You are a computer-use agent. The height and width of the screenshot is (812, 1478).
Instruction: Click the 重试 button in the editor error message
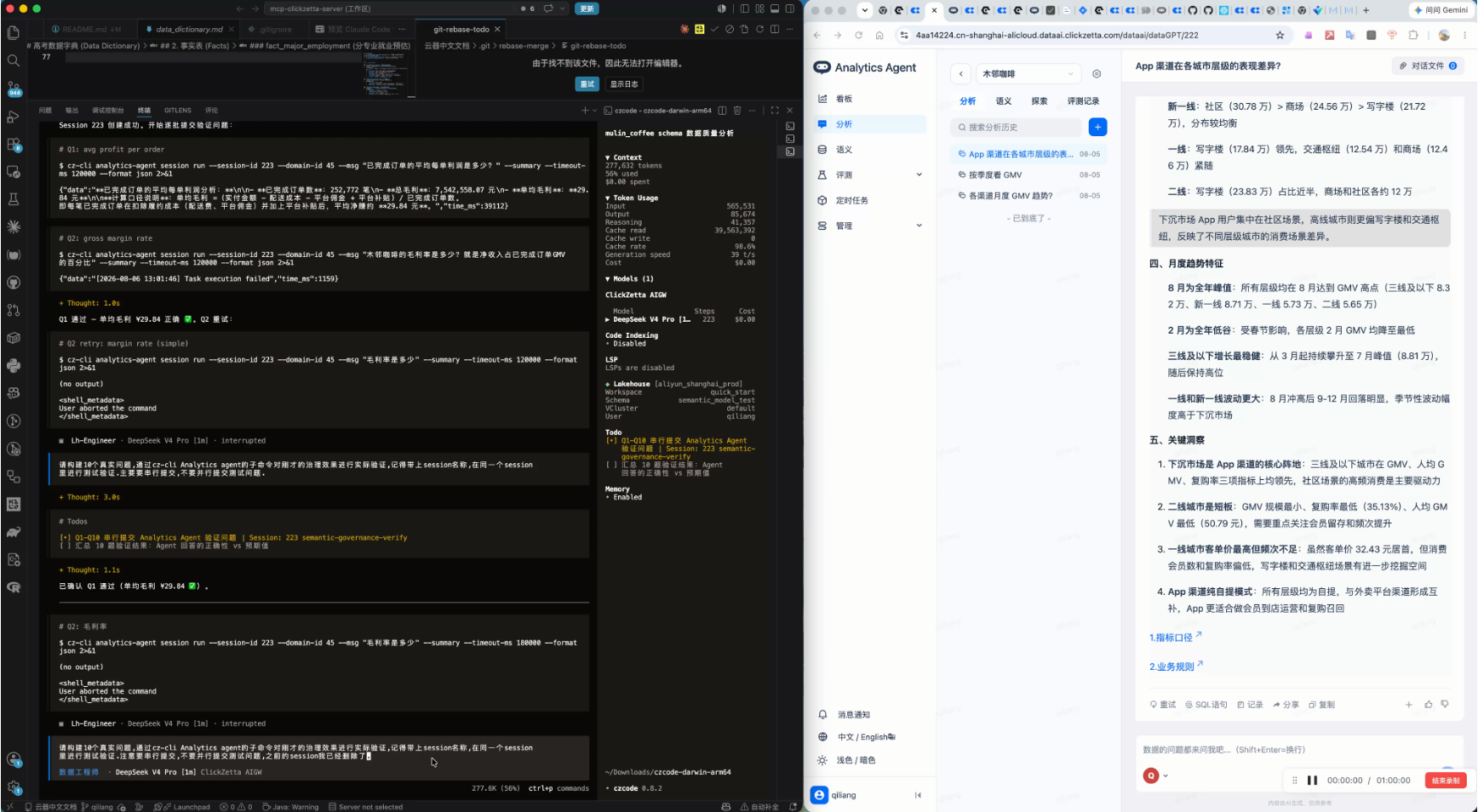(587, 84)
